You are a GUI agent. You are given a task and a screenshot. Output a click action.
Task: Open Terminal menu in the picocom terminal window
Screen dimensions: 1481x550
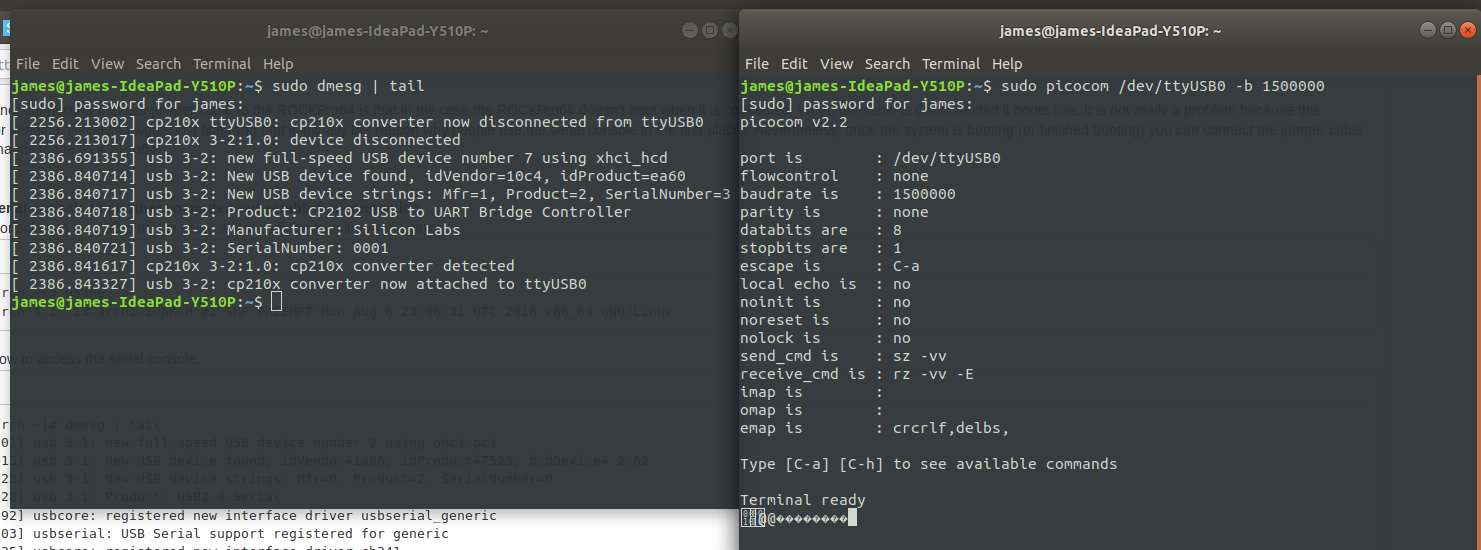[x=951, y=64]
